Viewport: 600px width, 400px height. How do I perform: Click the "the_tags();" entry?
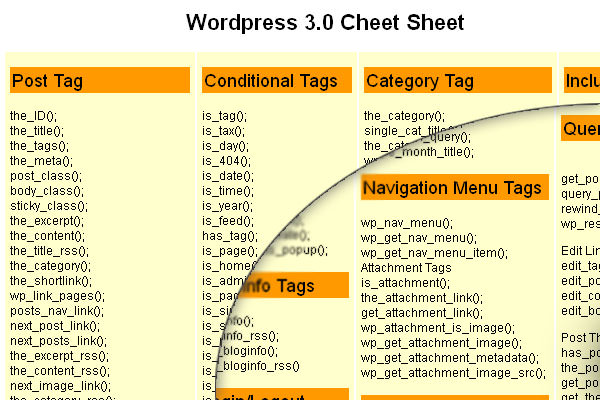[x=39, y=145]
